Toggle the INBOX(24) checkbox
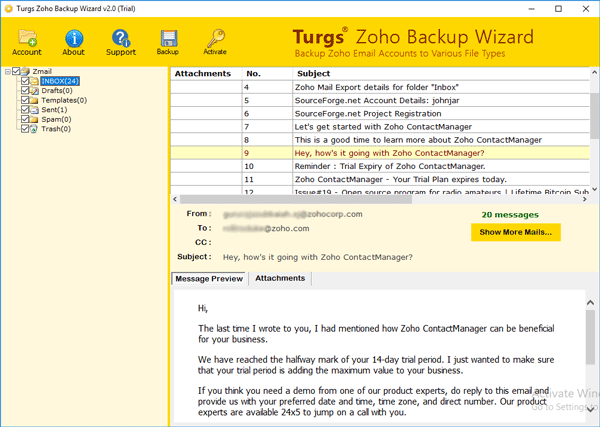The image size is (600, 427). coord(25,81)
